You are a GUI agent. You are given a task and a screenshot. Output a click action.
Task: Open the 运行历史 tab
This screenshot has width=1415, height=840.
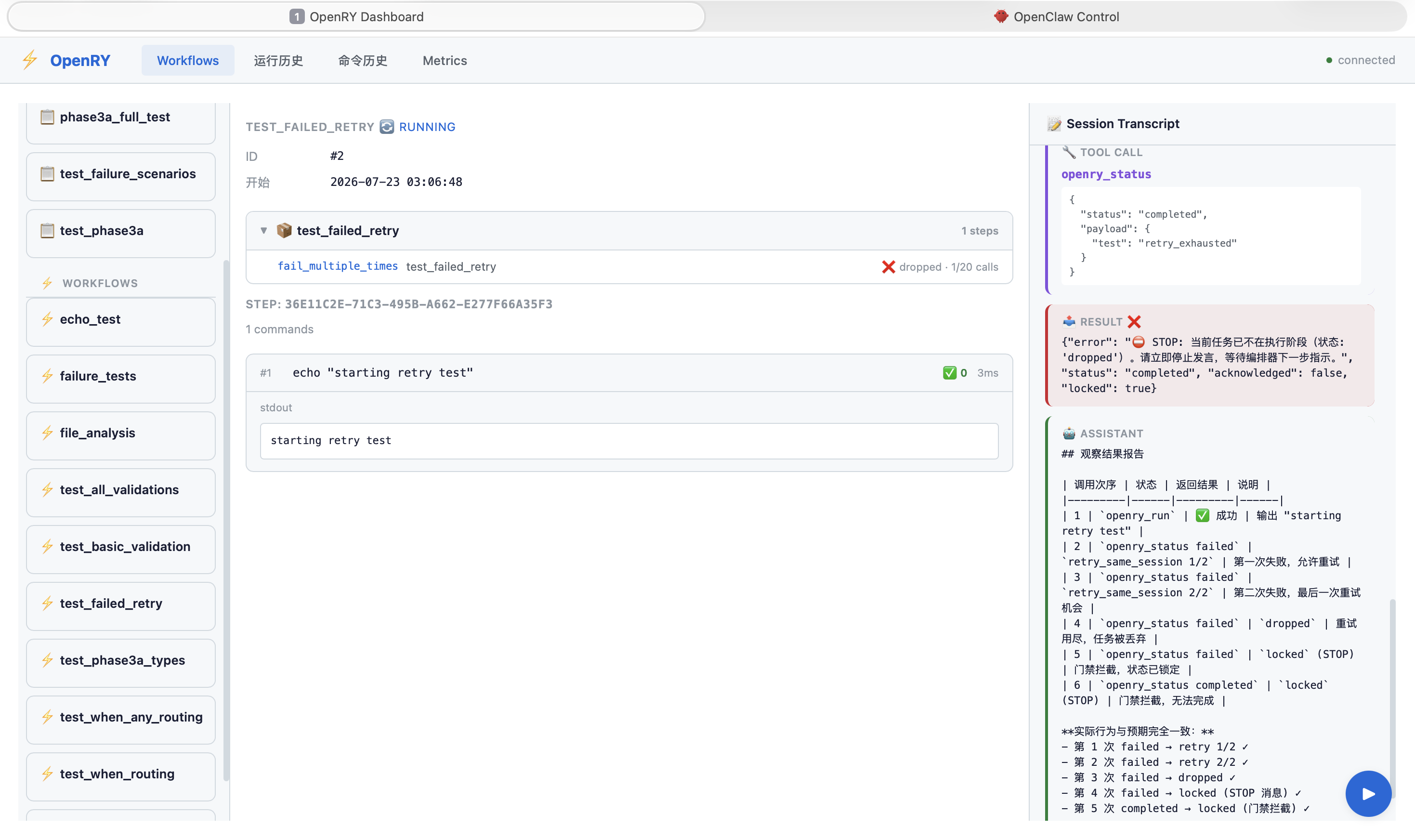tap(278, 60)
